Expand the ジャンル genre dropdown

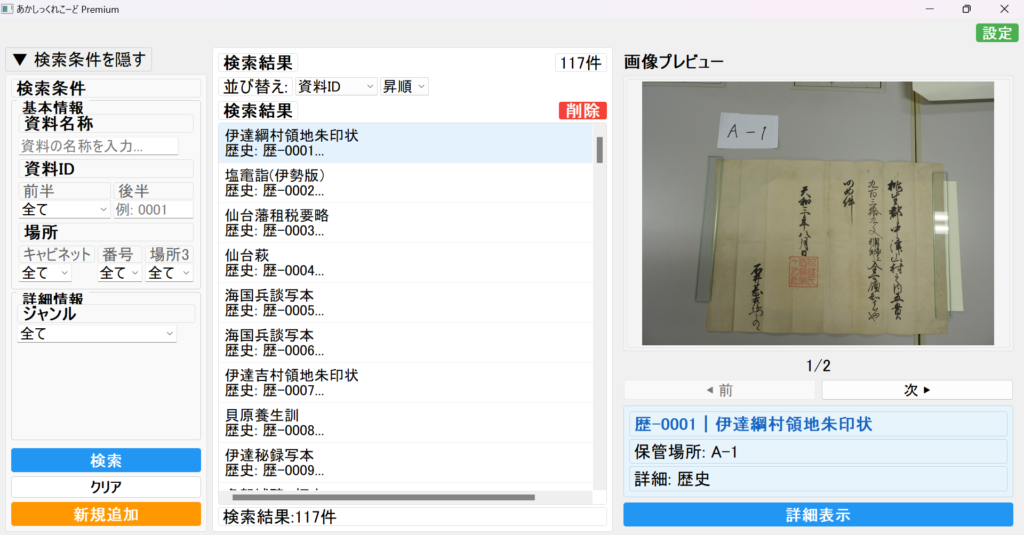(x=98, y=334)
